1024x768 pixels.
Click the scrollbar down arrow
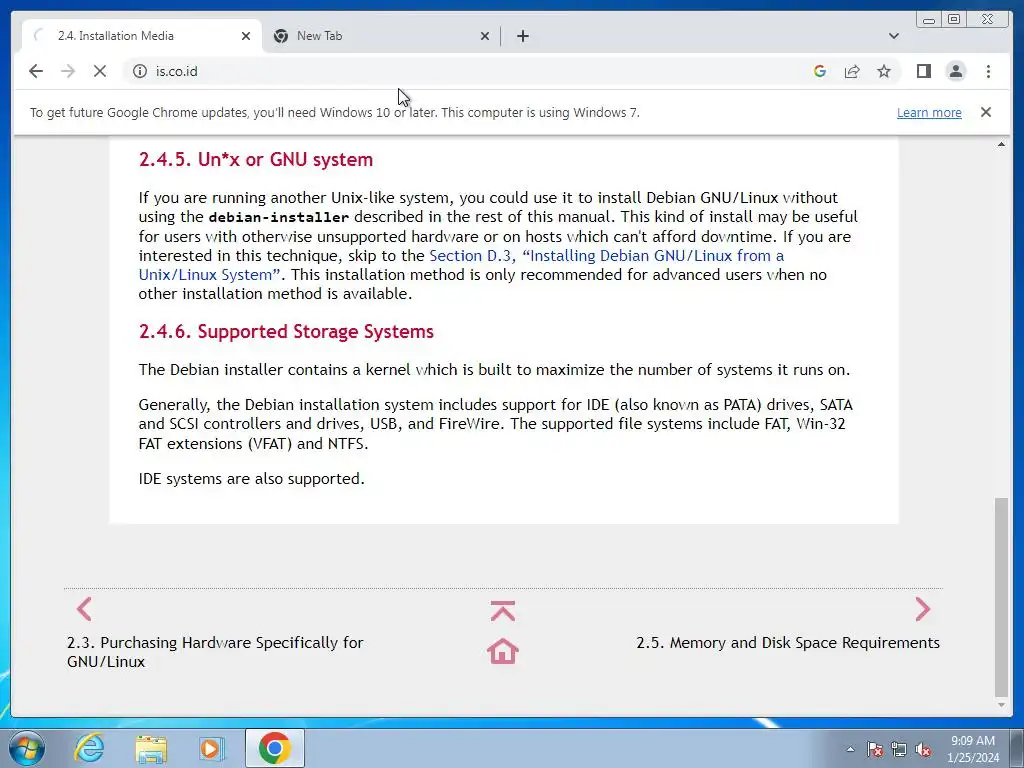(x=1001, y=706)
